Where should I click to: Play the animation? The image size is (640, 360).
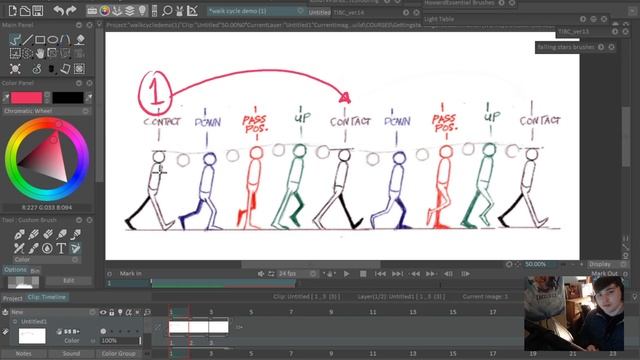pyautogui.click(x=347, y=274)
